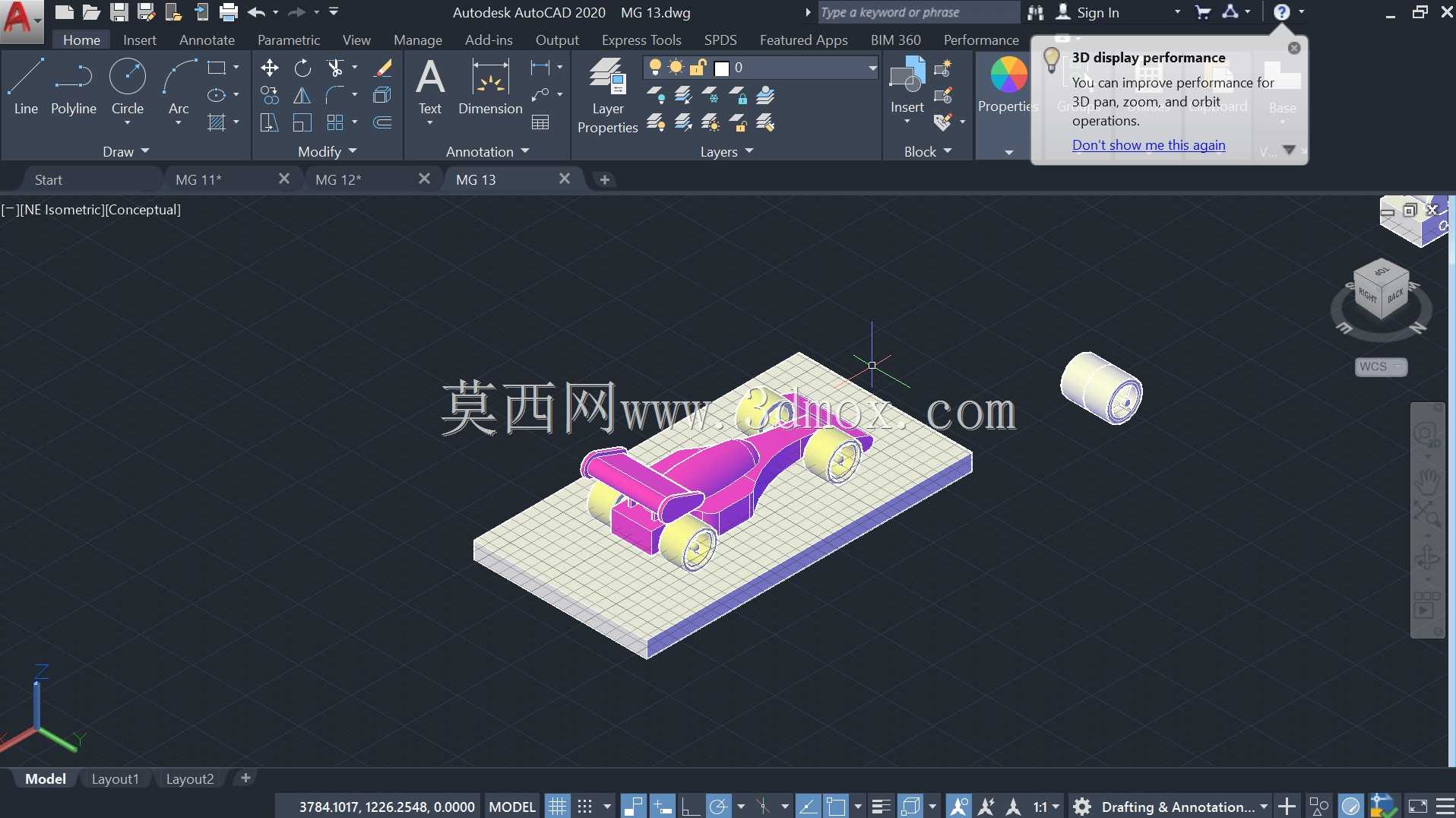Toggle Ortho mode in status bar
This screenshot has height=818, width=1456.
pyautogui.click(x=690, y=807)
